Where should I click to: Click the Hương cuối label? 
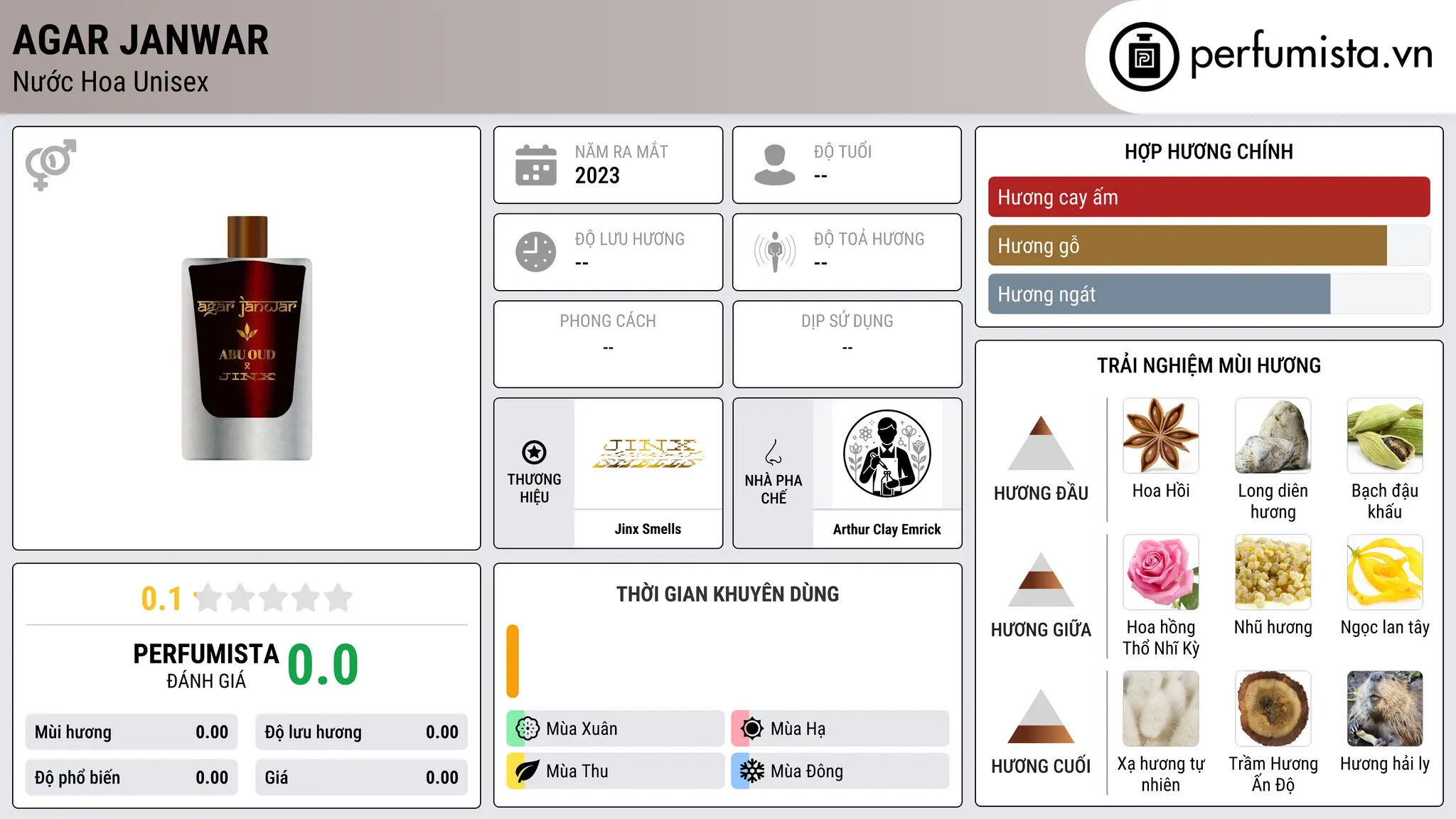coord(1041,766)
